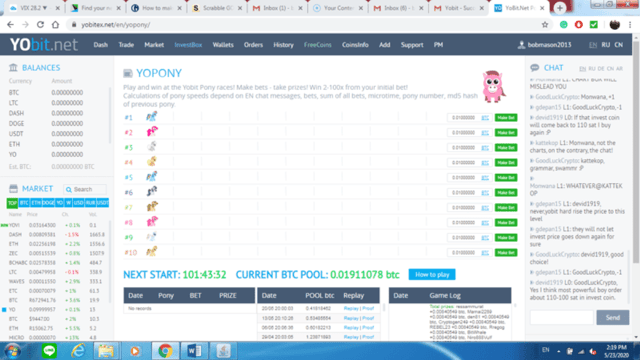Open the YOVI market row
The height and width of the screenshot is (360, 640).
point(56,225)
